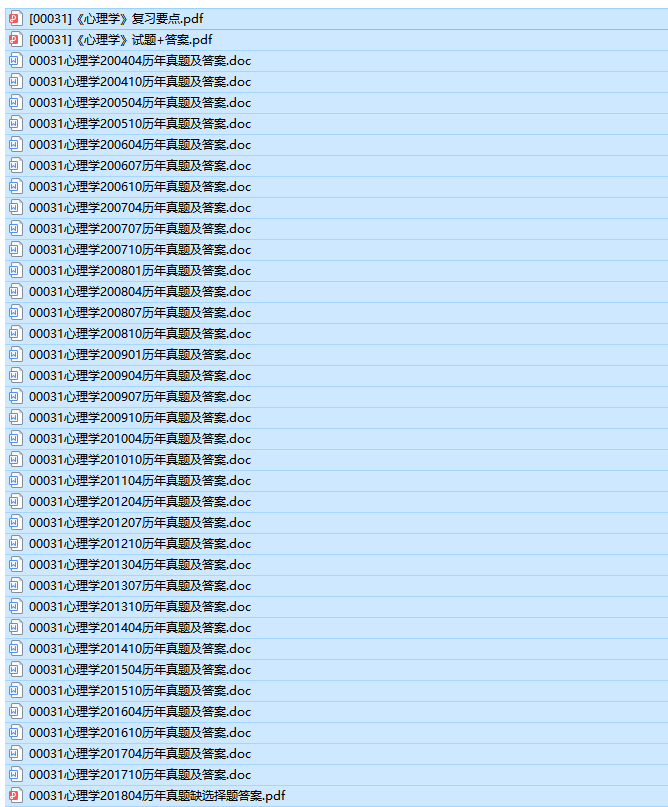Click Word icon beside 201610 file
The height and width of the screenshot is (807, 668).
tap(15, 732)
